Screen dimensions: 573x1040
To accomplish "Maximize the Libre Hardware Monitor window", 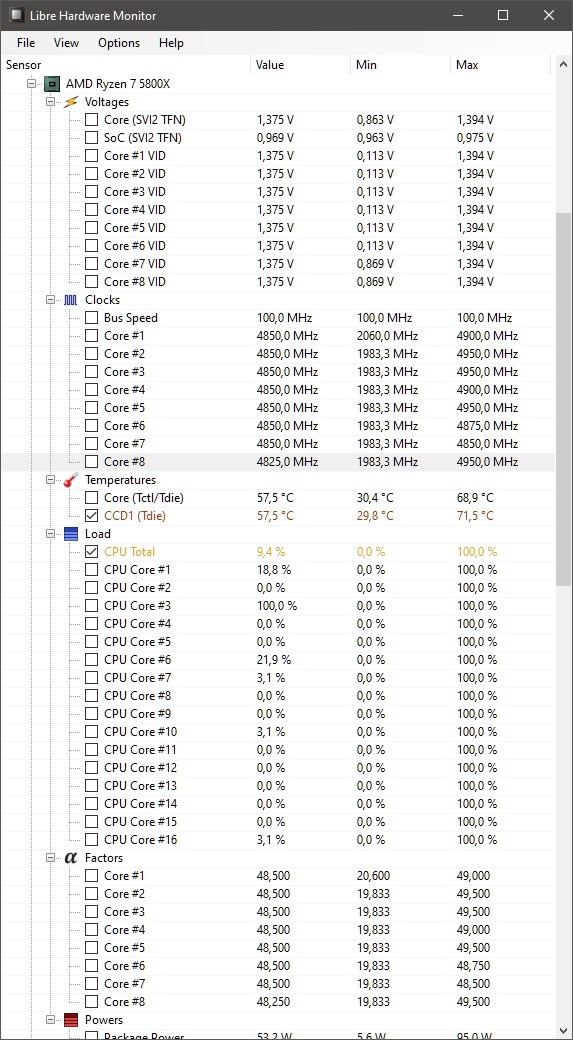I will click(503, 15).
